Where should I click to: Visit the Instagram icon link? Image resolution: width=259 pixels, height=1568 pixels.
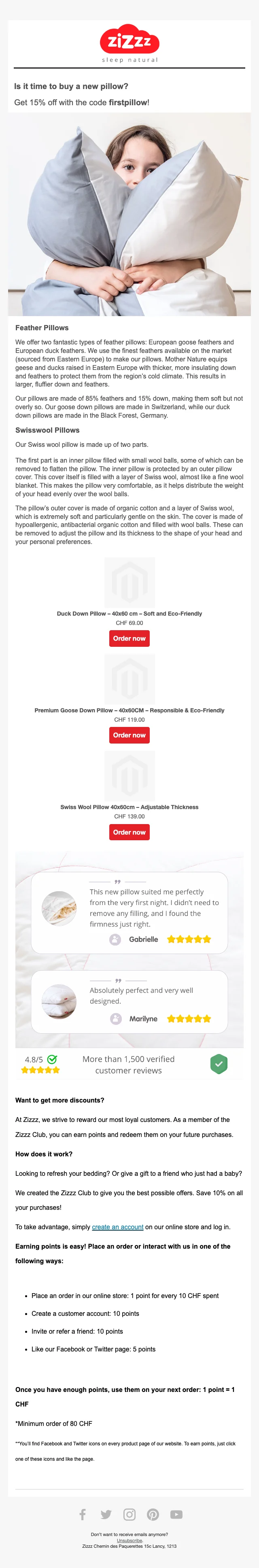(x=129, y=1514)
